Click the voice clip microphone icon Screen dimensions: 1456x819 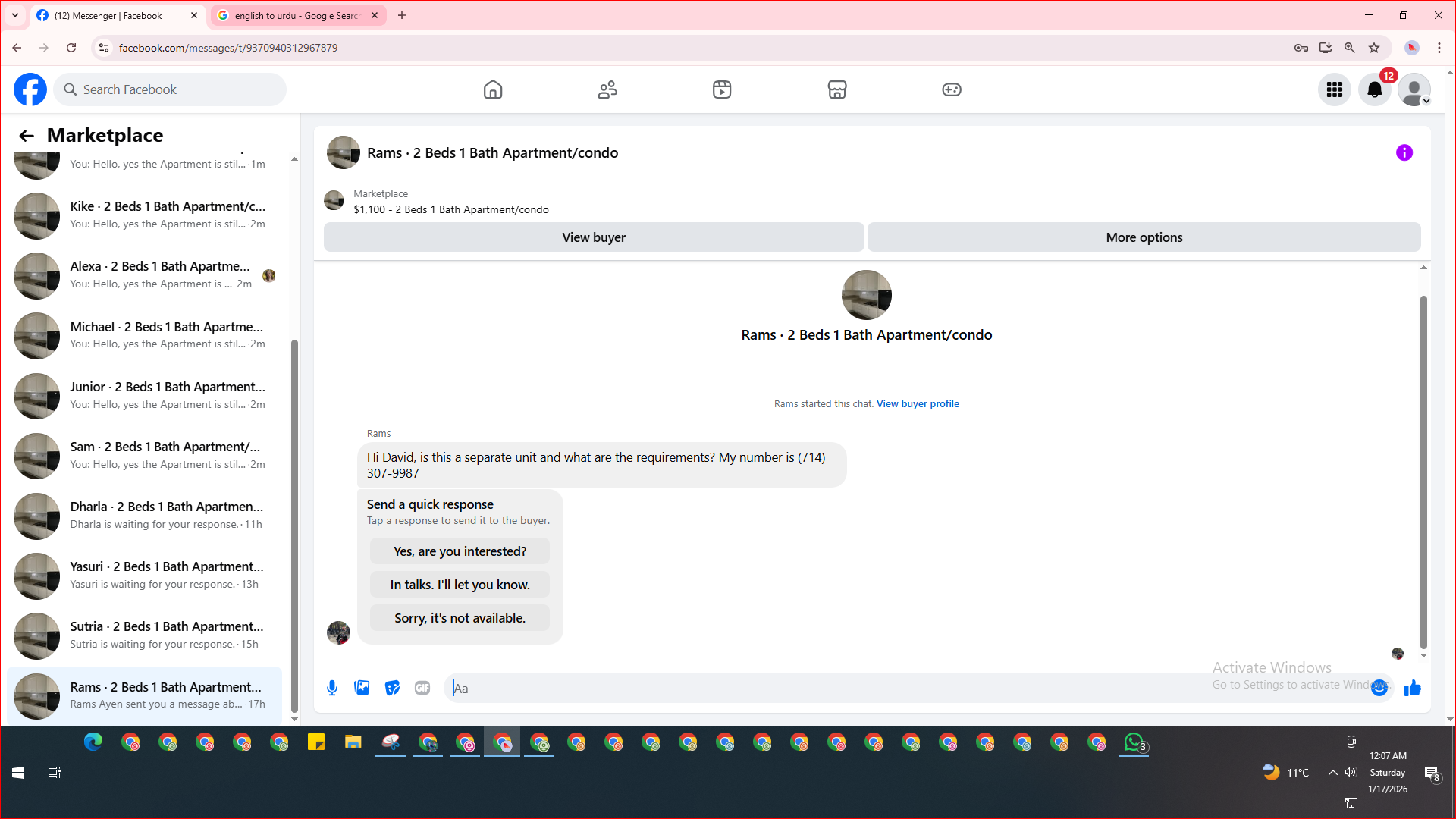coord(332,688)
